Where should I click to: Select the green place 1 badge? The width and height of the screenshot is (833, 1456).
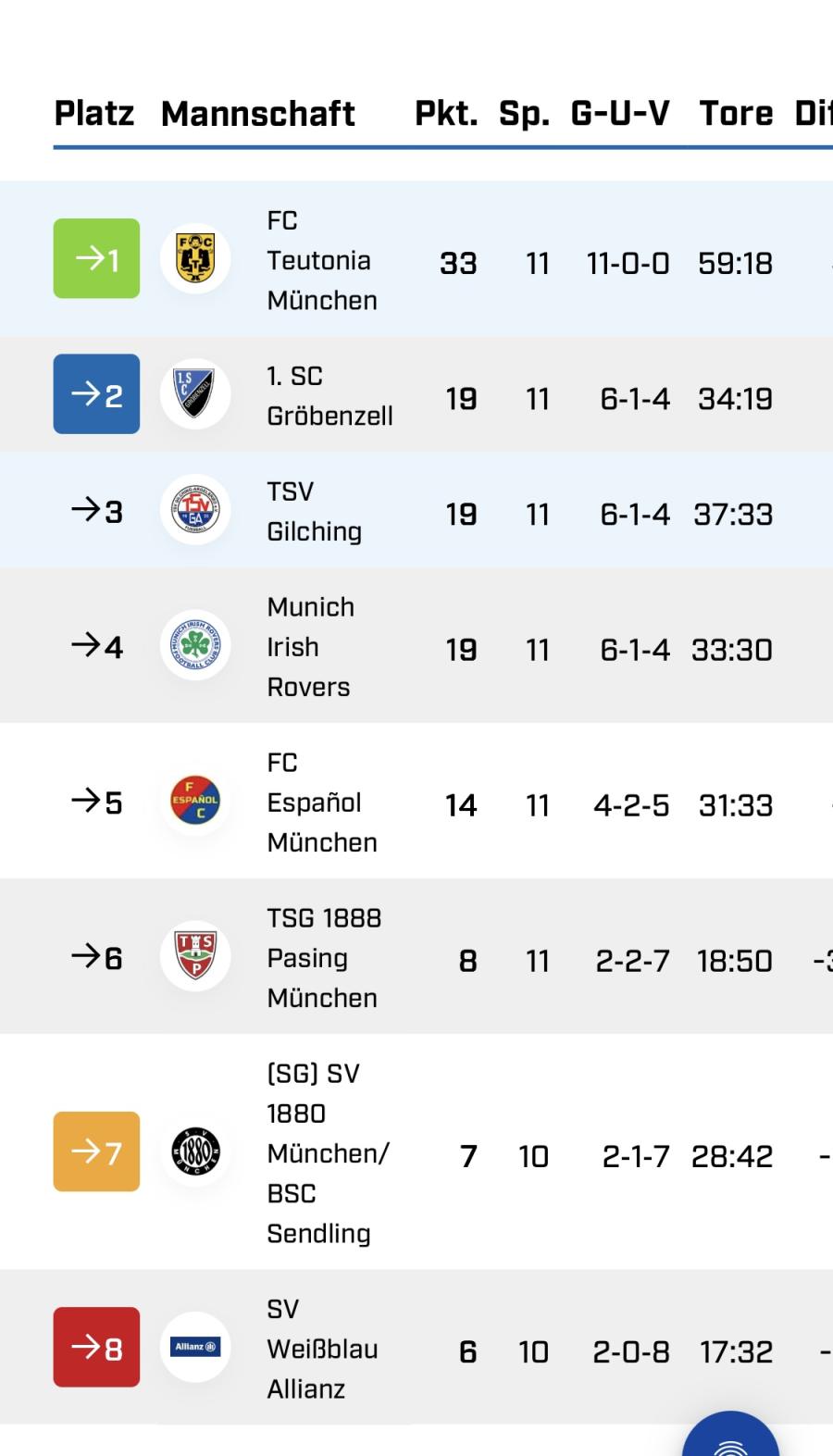[96, 258]
